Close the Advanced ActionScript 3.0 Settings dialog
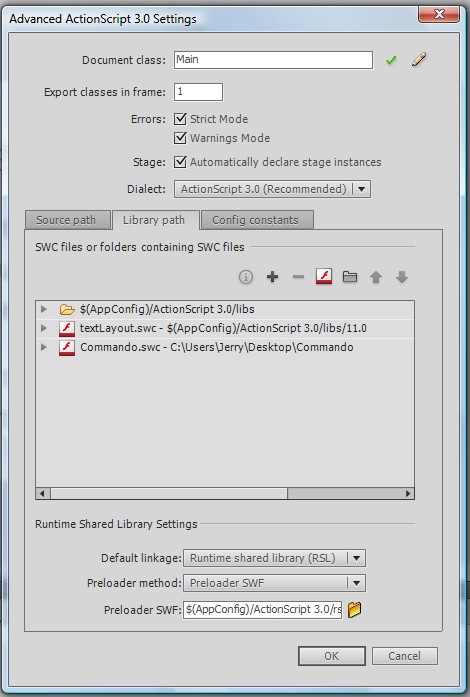The image size is (470, 697). [x=438, y=13]
